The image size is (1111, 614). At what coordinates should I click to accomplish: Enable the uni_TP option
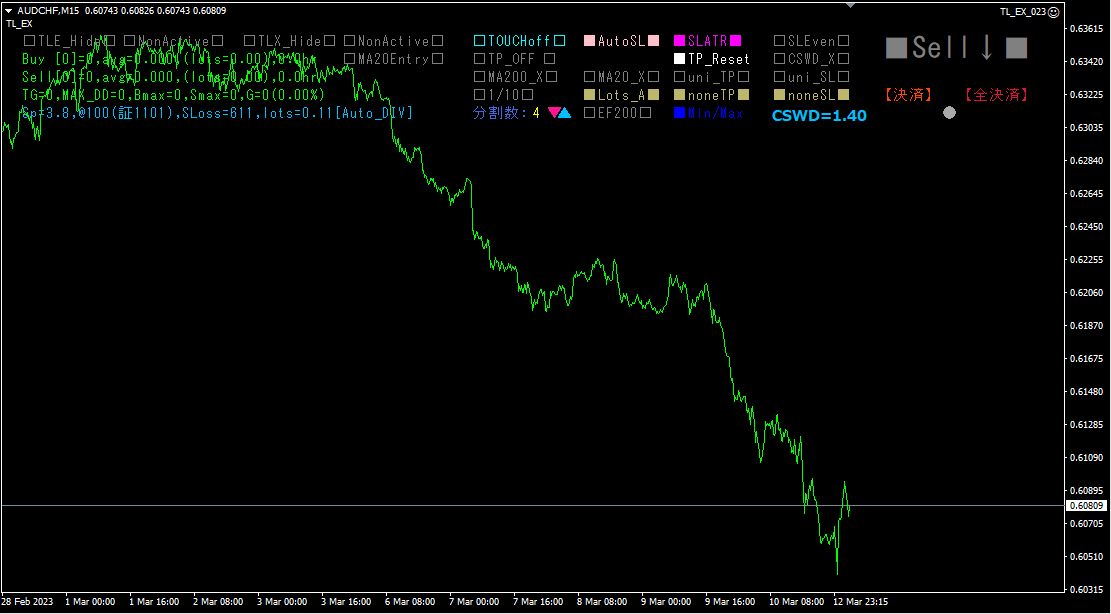711,76
